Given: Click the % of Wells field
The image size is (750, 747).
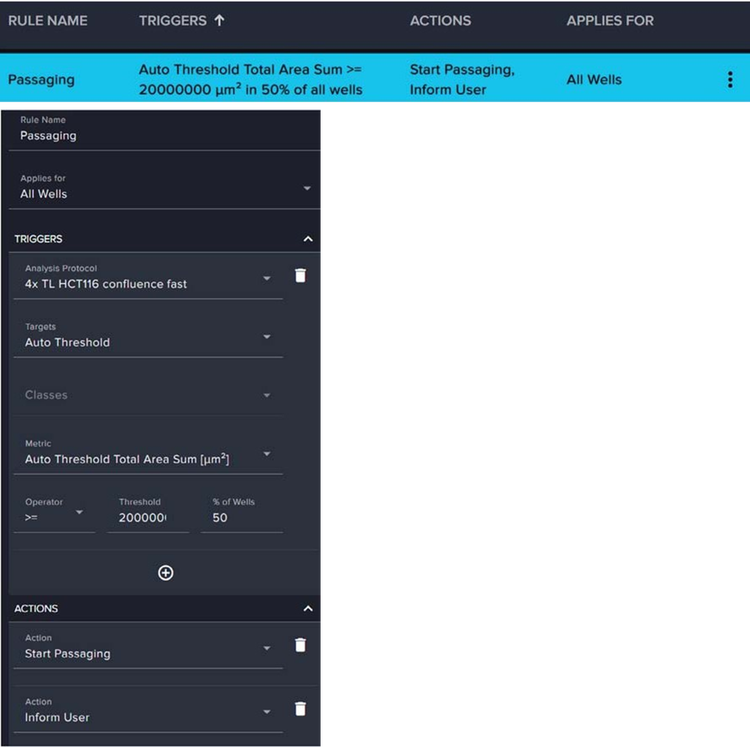Looking at the screenshot, I should [240, 518].
